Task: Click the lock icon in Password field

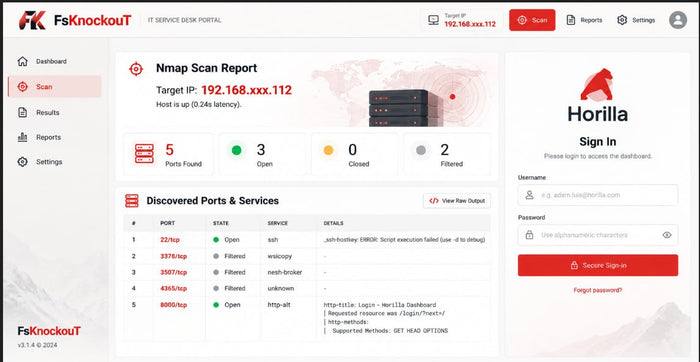Action: tap(529, 235)
